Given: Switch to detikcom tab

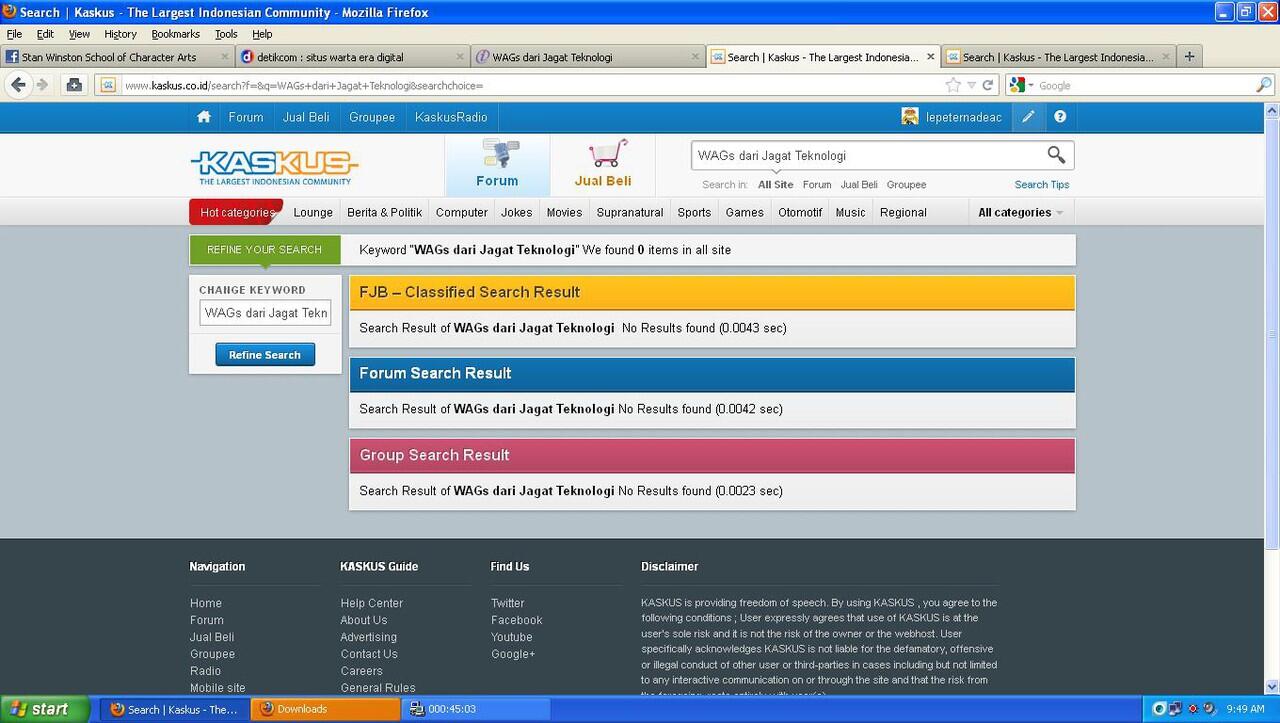Looking at the screenshot, I should [x=353, y=57].
